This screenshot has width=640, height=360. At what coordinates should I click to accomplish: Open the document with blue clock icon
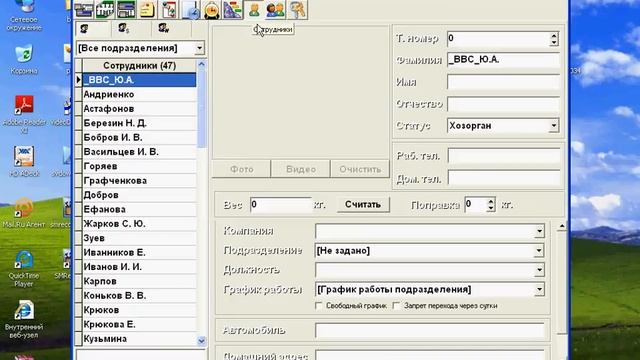point(190,10)
